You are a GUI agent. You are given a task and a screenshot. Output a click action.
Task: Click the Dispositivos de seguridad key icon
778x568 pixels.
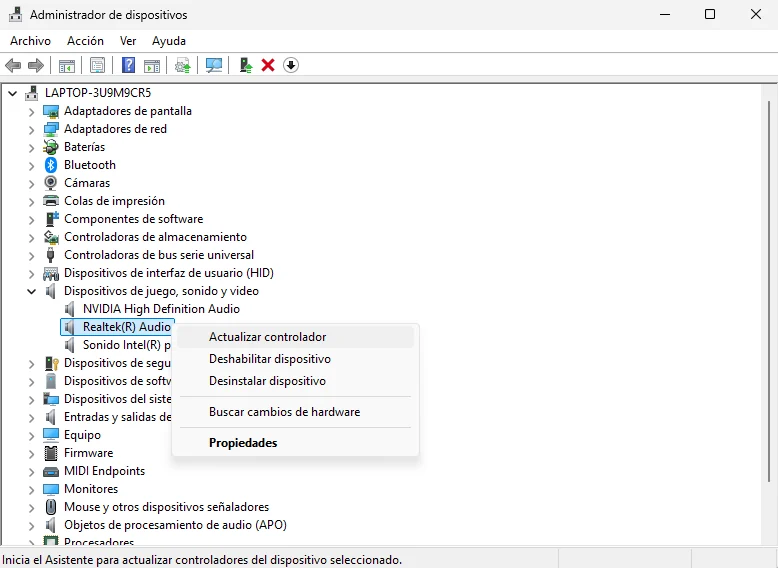tap(52, 363)
